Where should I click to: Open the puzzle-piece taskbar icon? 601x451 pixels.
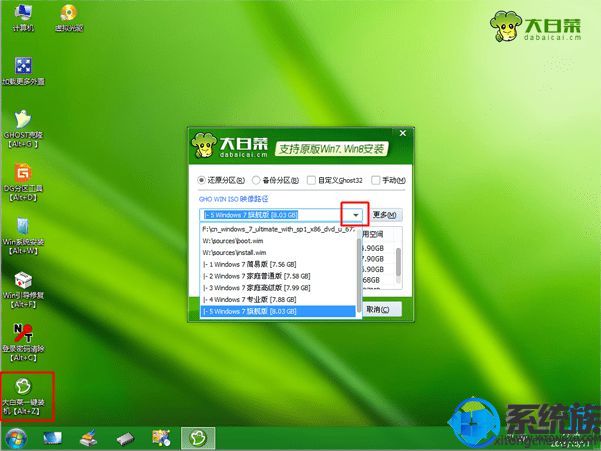coord(161,438)
